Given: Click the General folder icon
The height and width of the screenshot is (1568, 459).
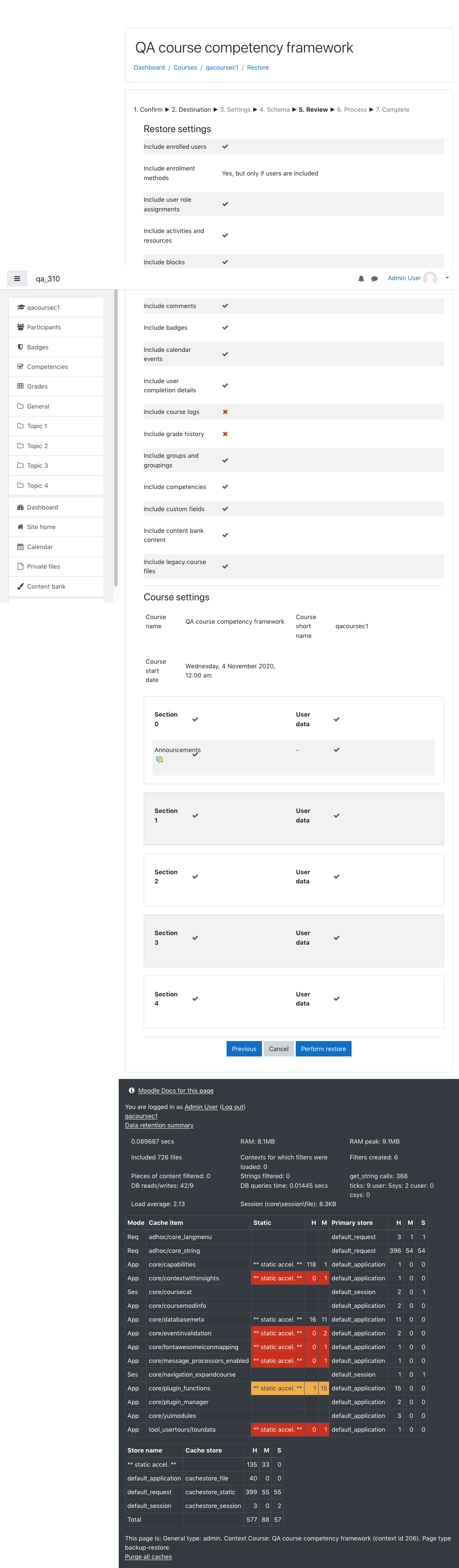Looking at the screenshot, I should click(x=21, y=406).
